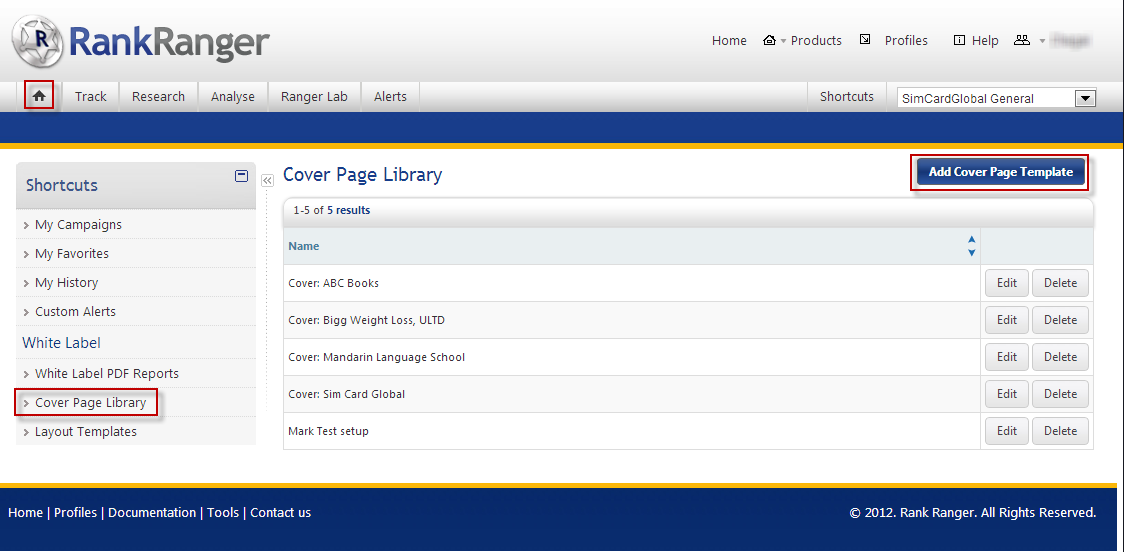The height and width of the screenshot is (552, 1124).
Task: Open the Track menu
Action: point(90,96)
